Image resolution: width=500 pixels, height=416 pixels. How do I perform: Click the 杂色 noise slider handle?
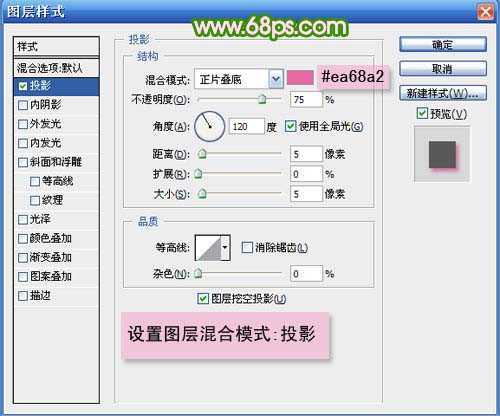199,274
